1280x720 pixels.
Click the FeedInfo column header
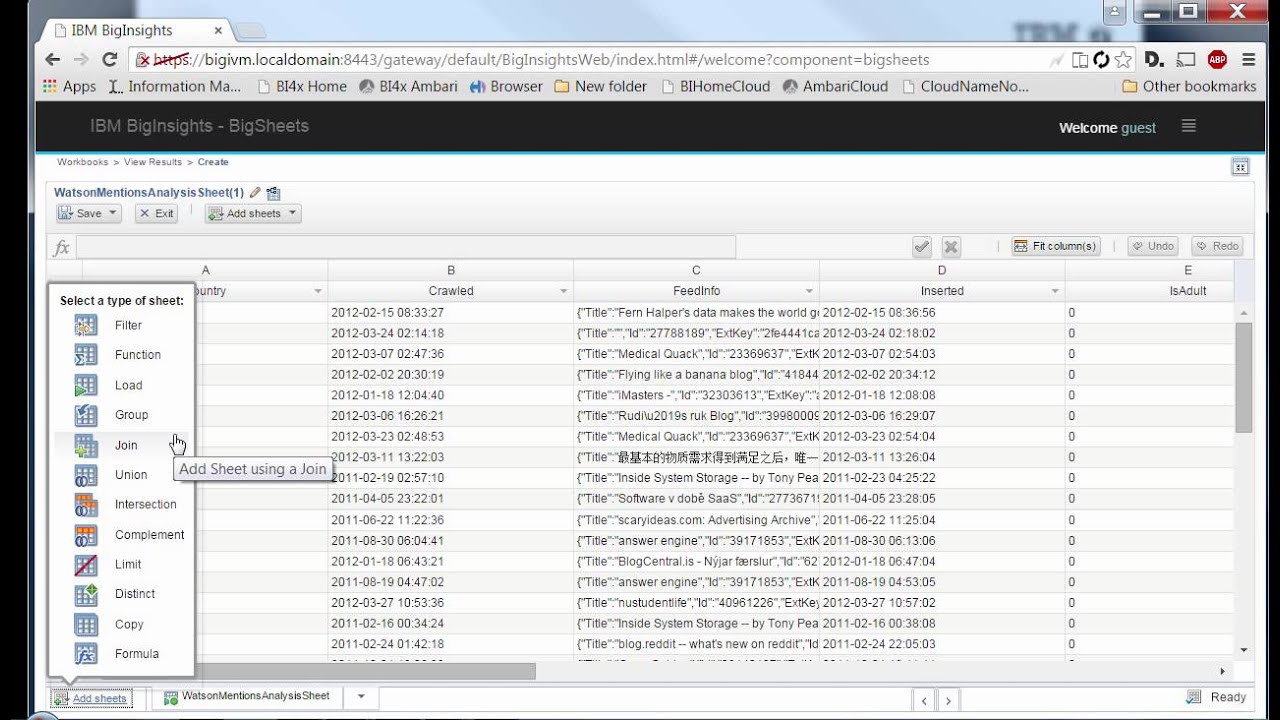tap(696, 291)
